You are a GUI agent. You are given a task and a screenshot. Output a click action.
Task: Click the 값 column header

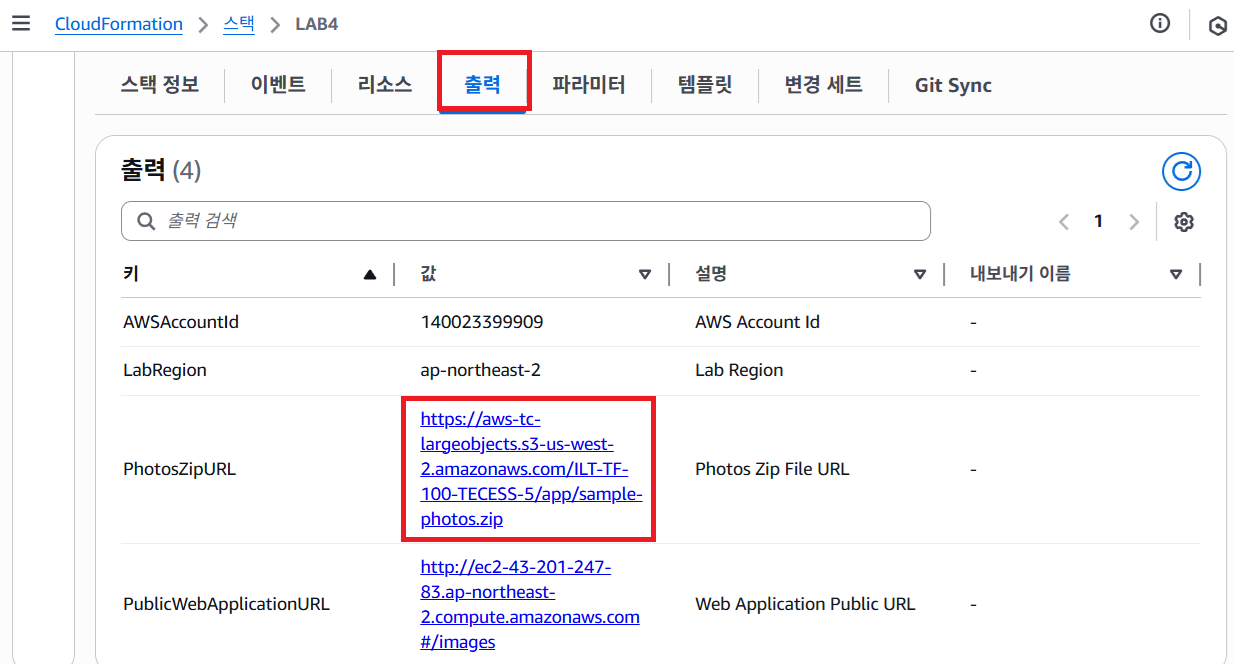pyautogui.click(x=430, y=274)
